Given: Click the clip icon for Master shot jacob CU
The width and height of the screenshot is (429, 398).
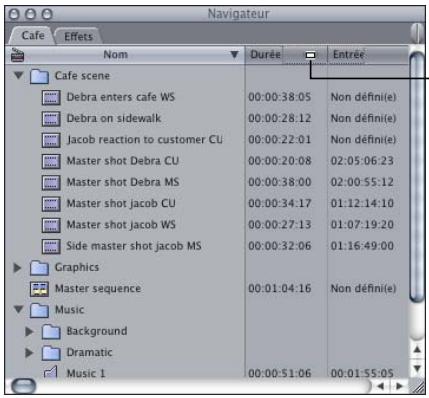Looking at the screenshot, I should 51,204.
